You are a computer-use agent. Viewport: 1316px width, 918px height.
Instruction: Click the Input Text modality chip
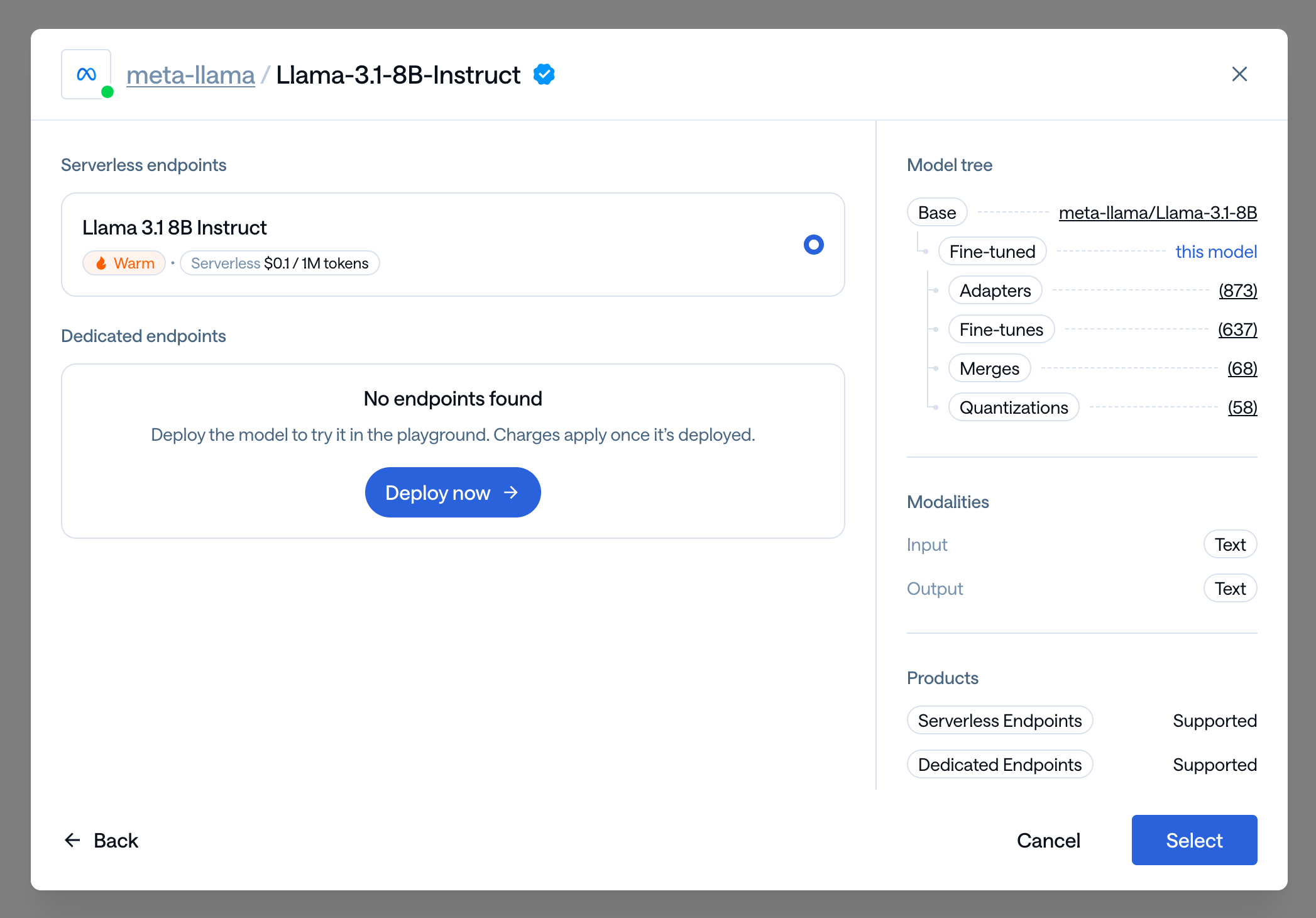point(1229,544)
